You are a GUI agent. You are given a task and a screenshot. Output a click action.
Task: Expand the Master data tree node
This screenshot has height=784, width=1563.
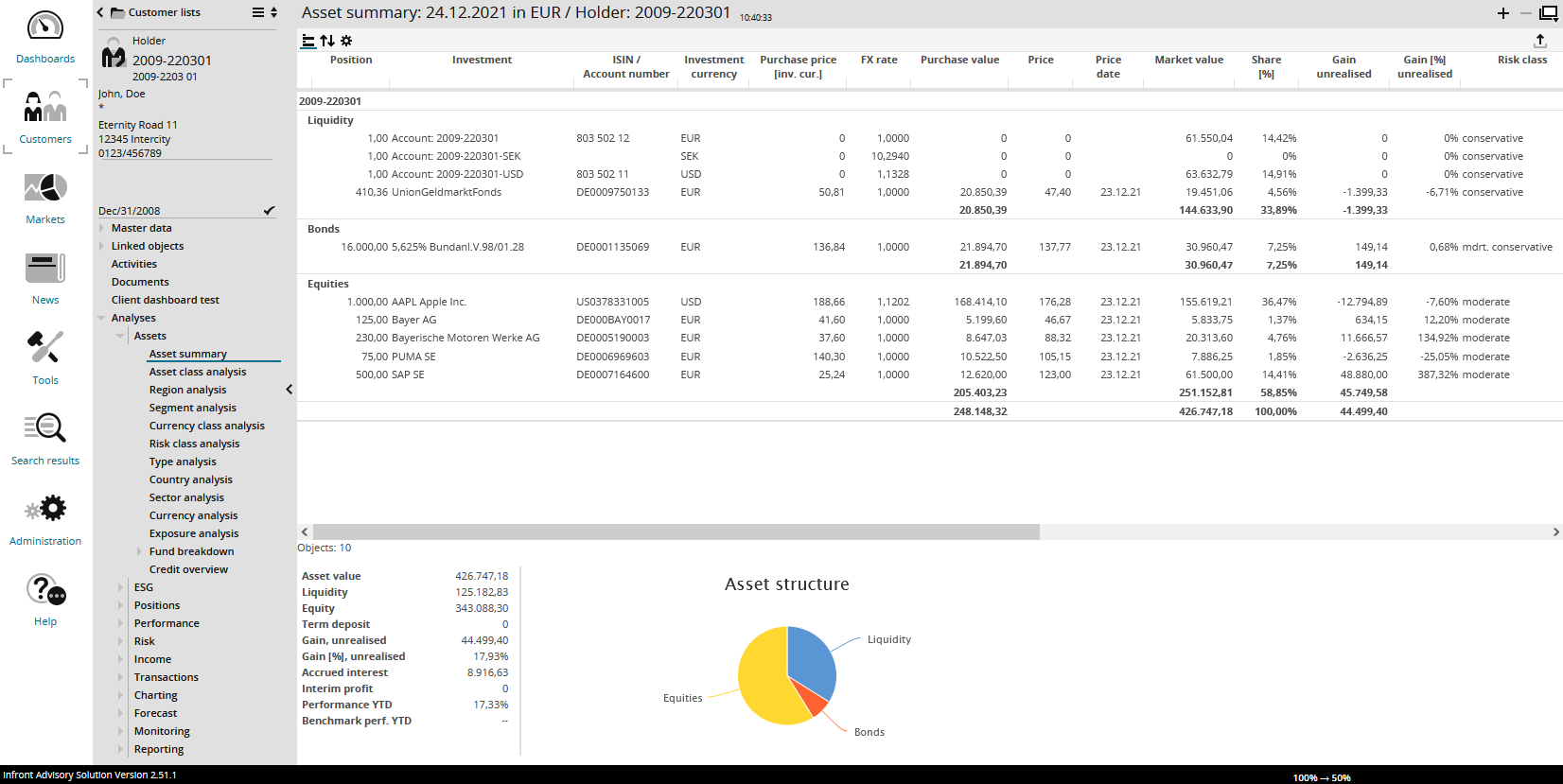pyautogui.click(x=102, y=228)
